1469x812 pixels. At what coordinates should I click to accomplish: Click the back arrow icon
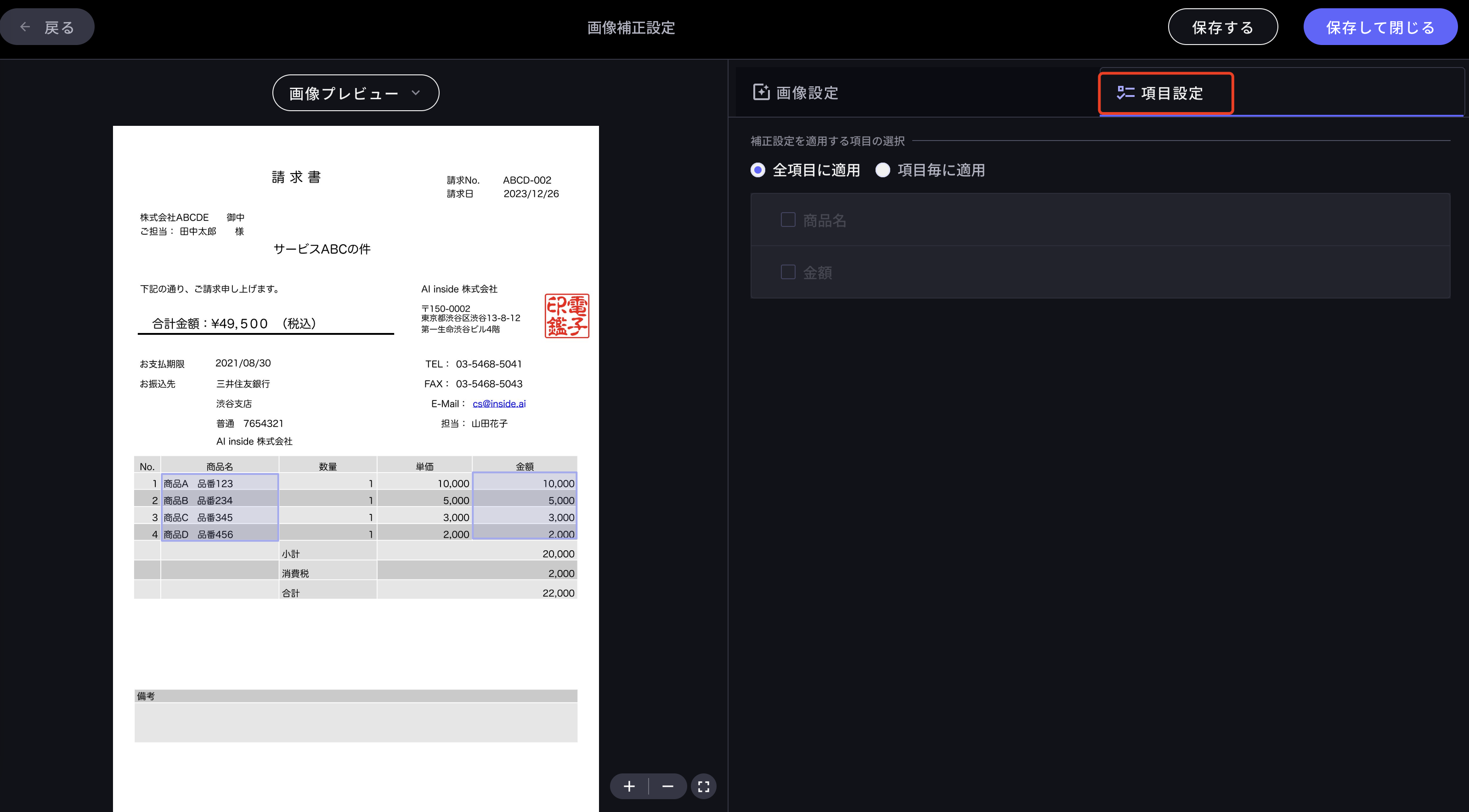point(25,27)
